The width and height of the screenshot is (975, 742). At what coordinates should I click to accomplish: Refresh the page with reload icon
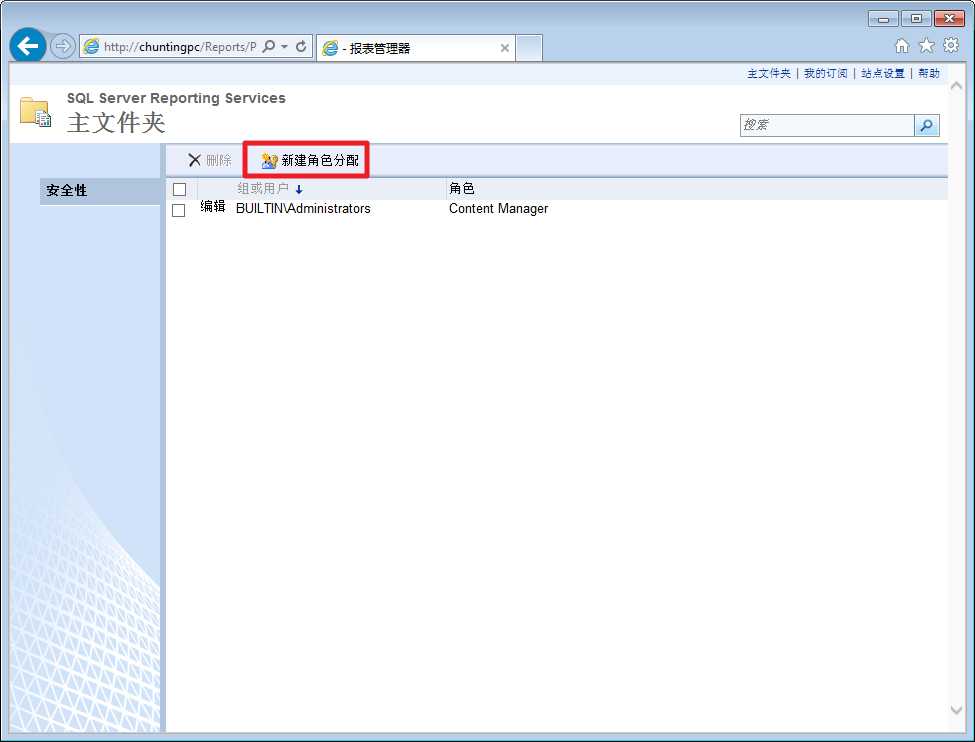pos(301,47)
